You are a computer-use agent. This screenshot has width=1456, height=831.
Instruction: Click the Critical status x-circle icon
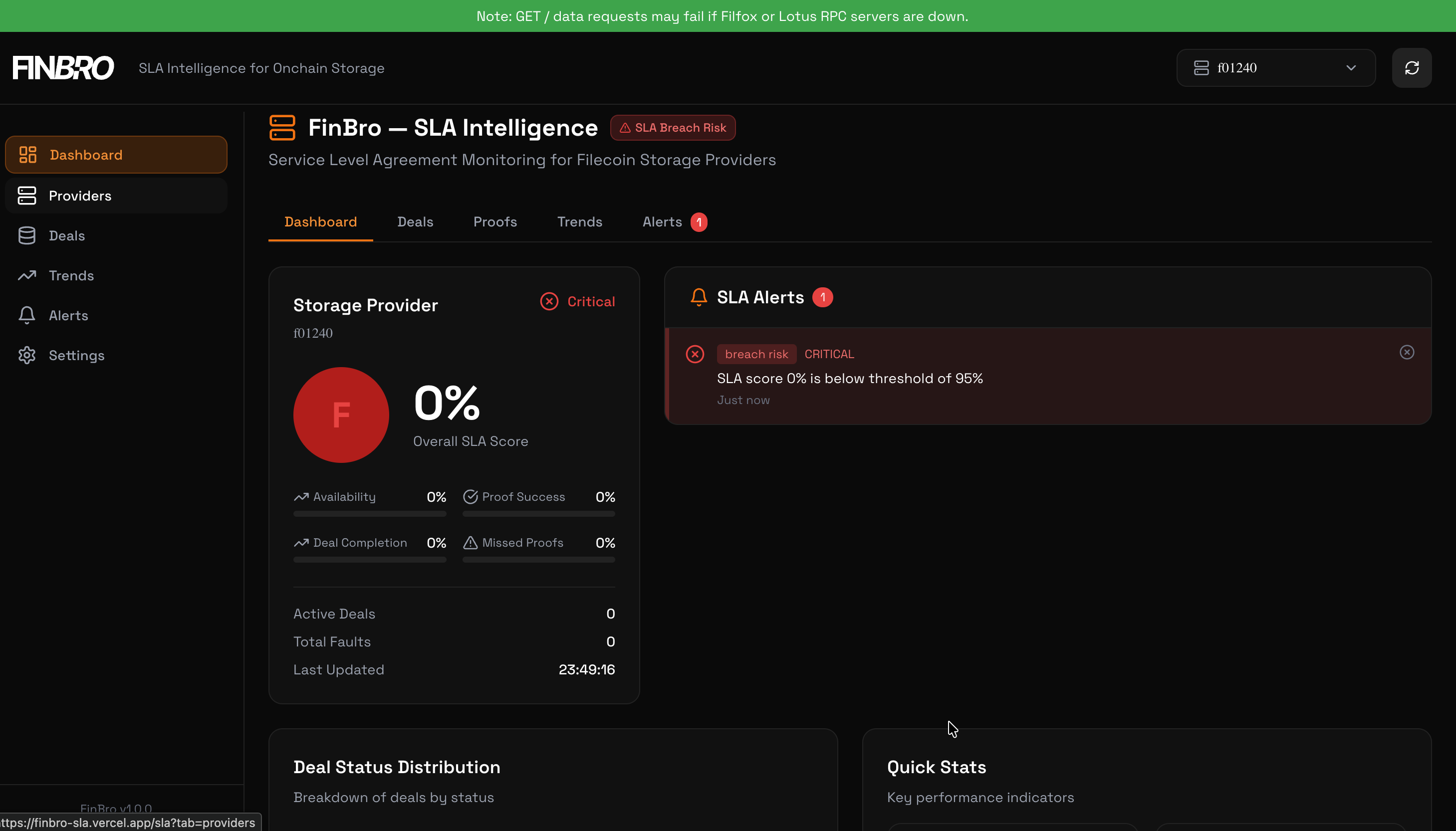pos(549,301)
